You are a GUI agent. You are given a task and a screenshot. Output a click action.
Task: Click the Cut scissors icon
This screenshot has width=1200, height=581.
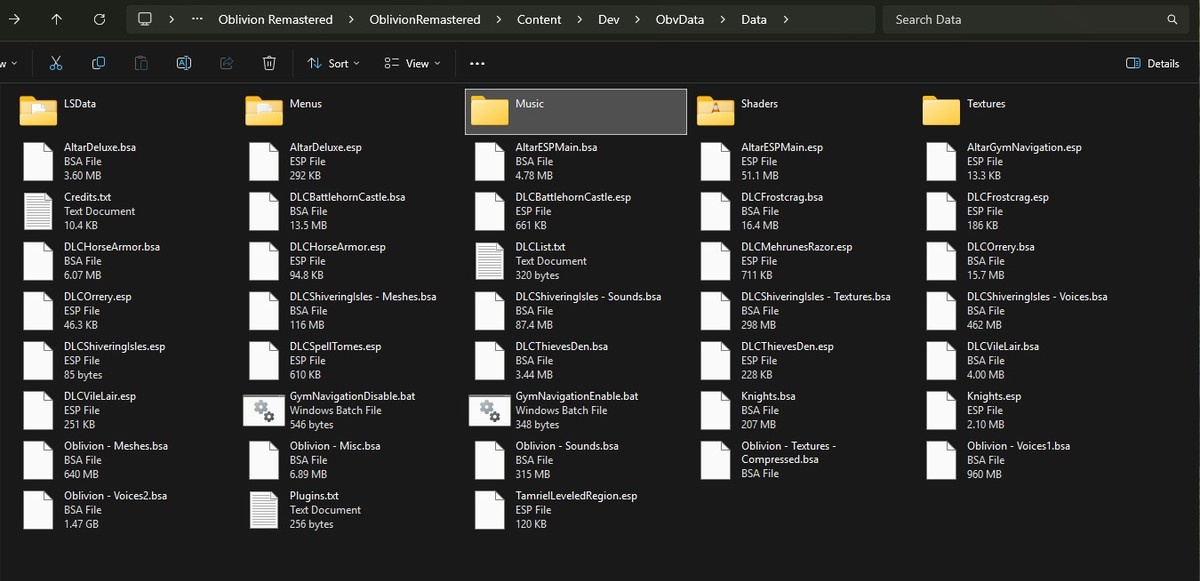click(x=56, y=63)
